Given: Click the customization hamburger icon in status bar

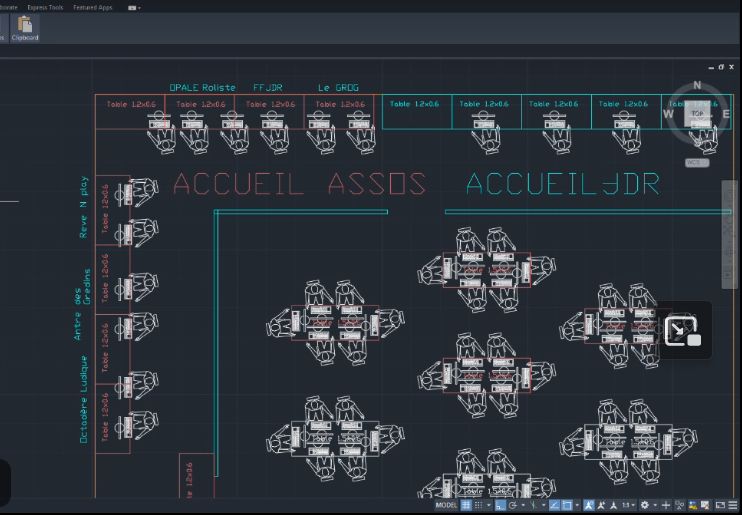Looking at the screenshot, I should (732, 506).
